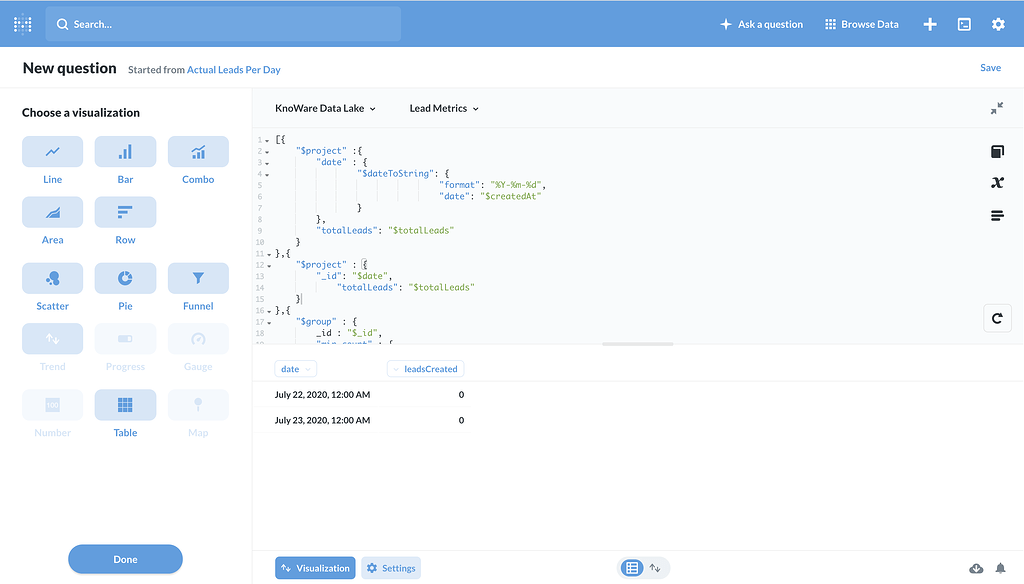Click July 23, 2020 date cell
Viewport: 1024px width, 584px height.
click(x=323, y=420)
